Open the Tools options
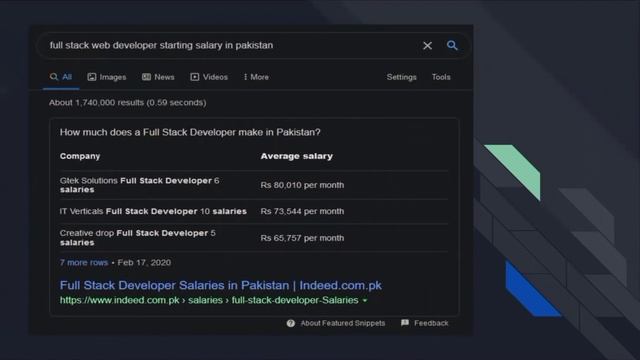The height and width of the screenshot is (360, 640). [x=441, y=77]
